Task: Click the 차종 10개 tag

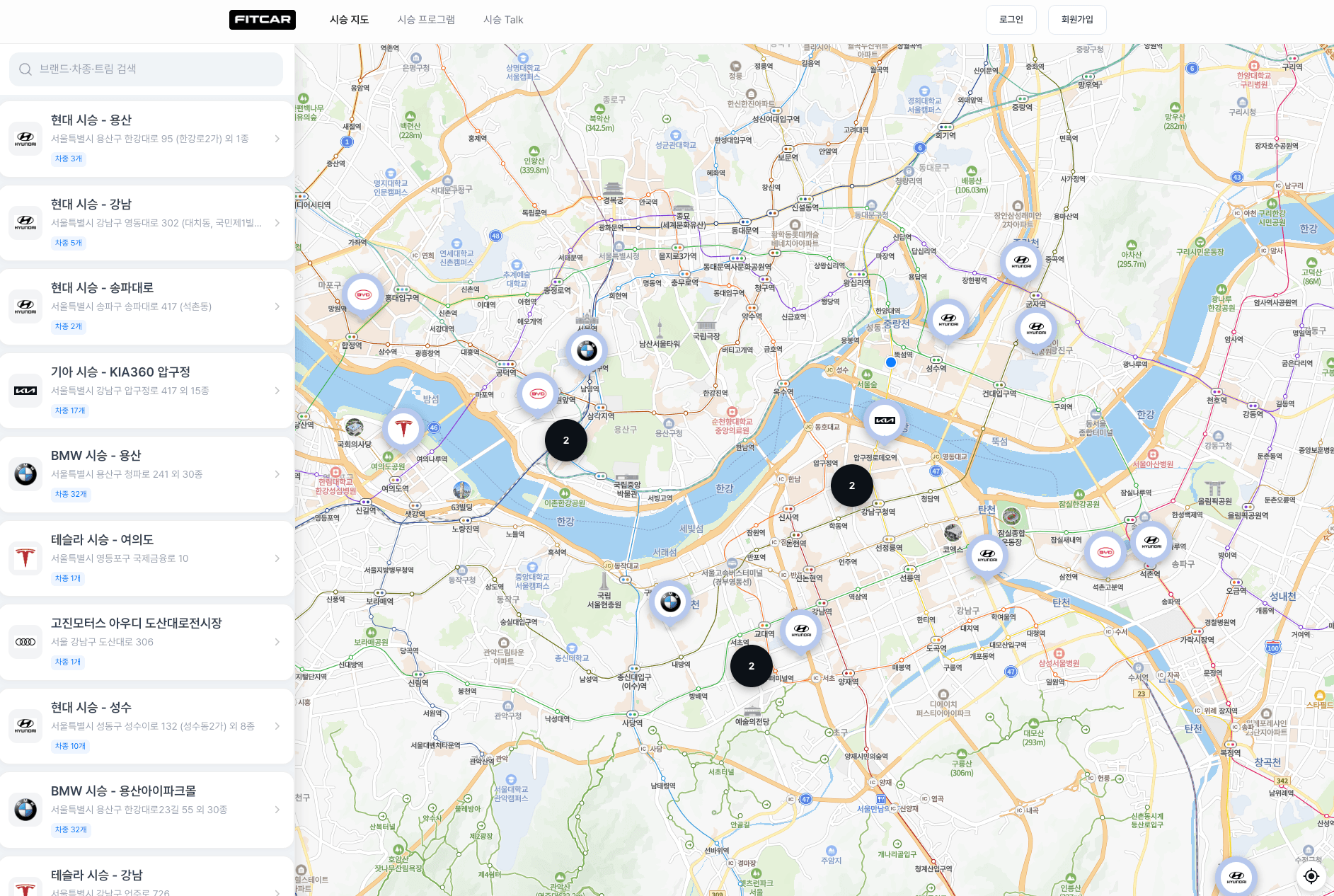Action: point(70,746)
